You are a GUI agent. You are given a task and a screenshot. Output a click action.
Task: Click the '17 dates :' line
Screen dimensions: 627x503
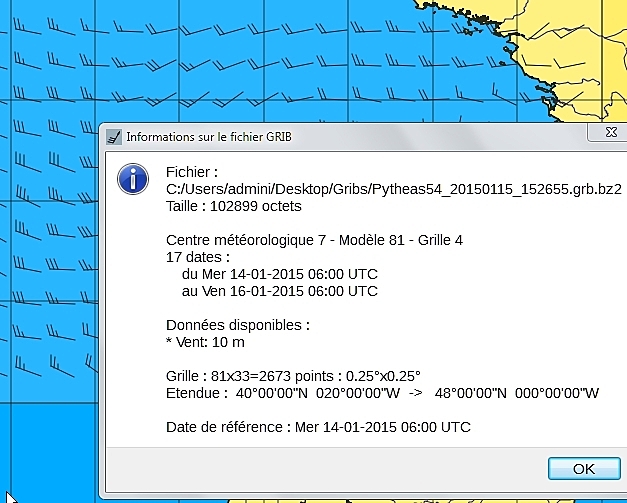(198, 257)
